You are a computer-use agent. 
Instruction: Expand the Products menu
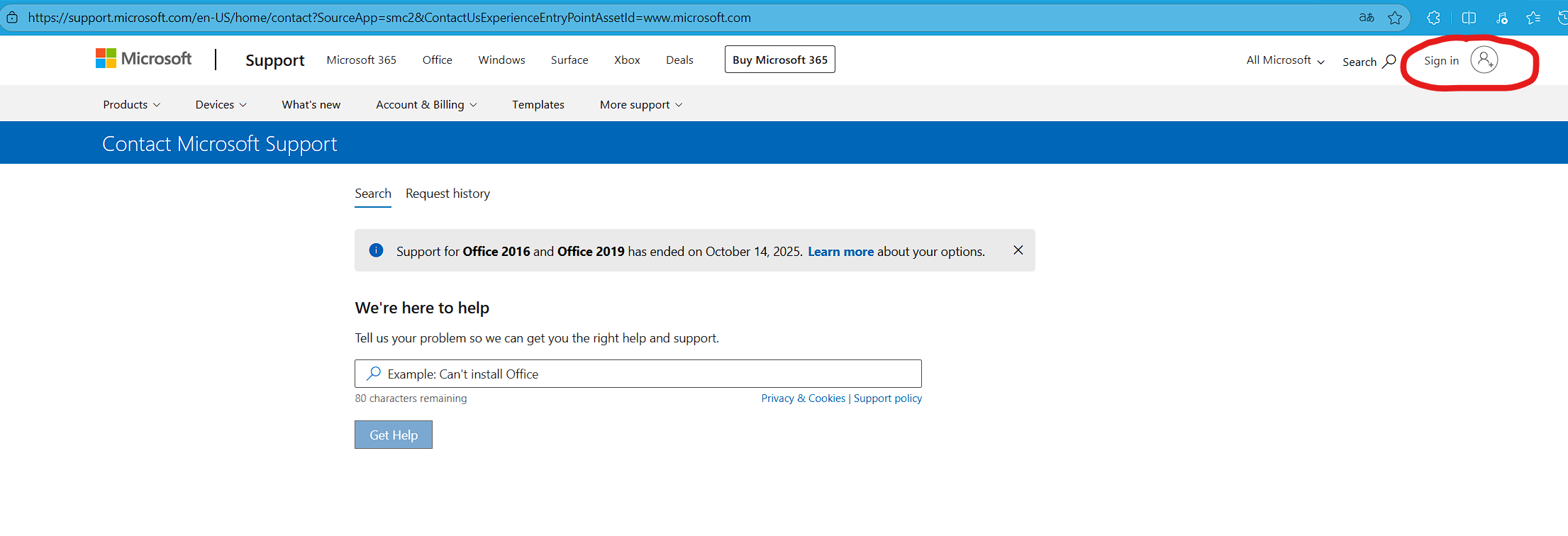pyautogui.click(x=132, y=105)
